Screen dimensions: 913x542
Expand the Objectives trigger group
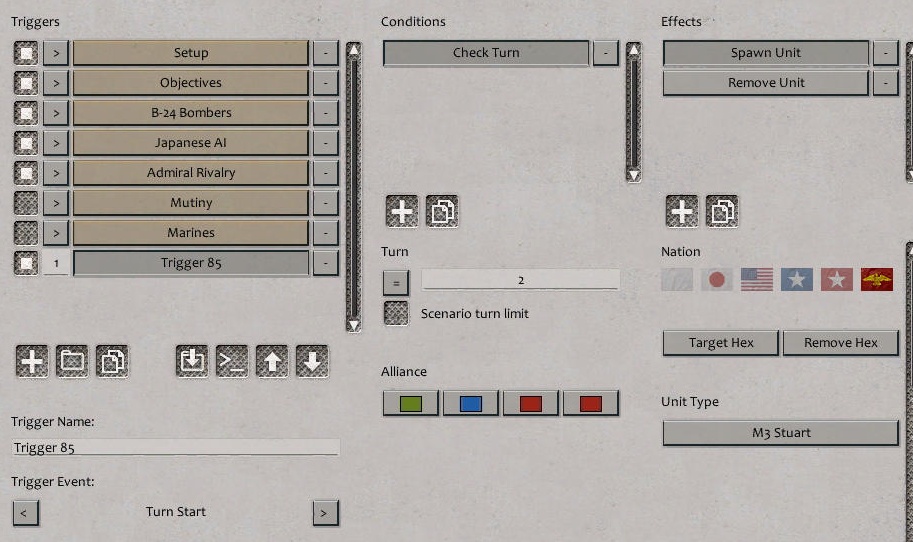click(x=56, y=83)
